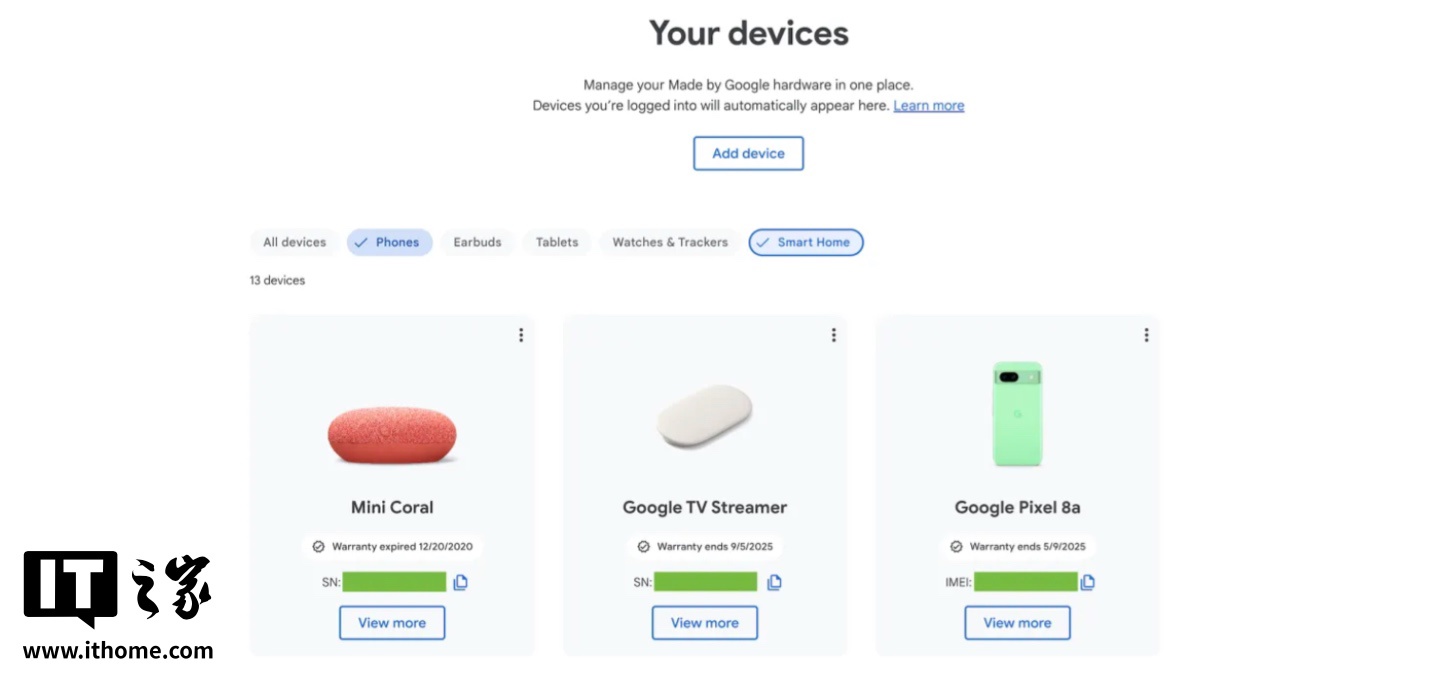Filter devices by Tablets
1440x678 pixels.
click(557, 242)
